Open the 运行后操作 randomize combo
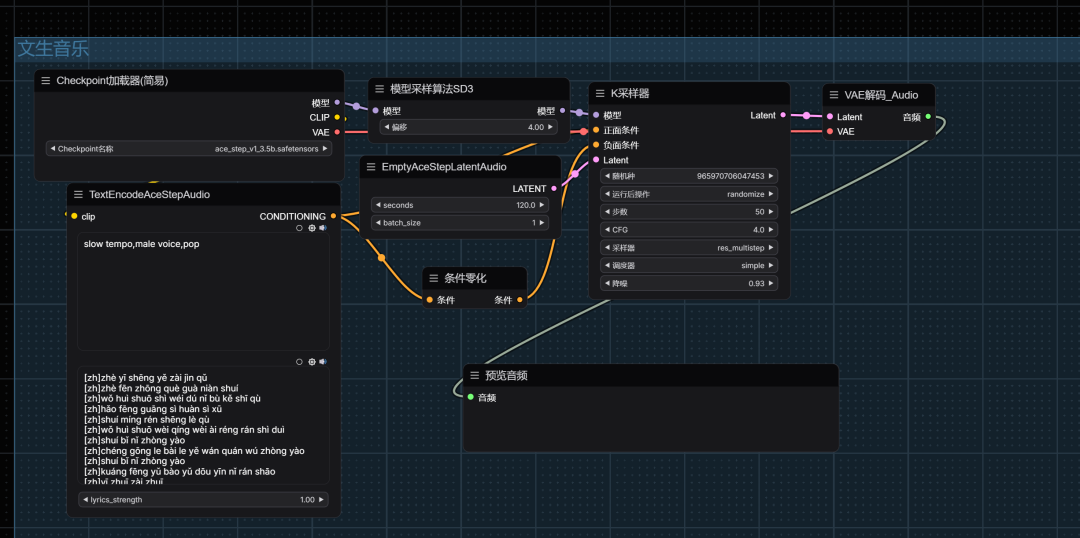Image resolution: width=1080 pixels, height=538 pixels. pos(689,194)
